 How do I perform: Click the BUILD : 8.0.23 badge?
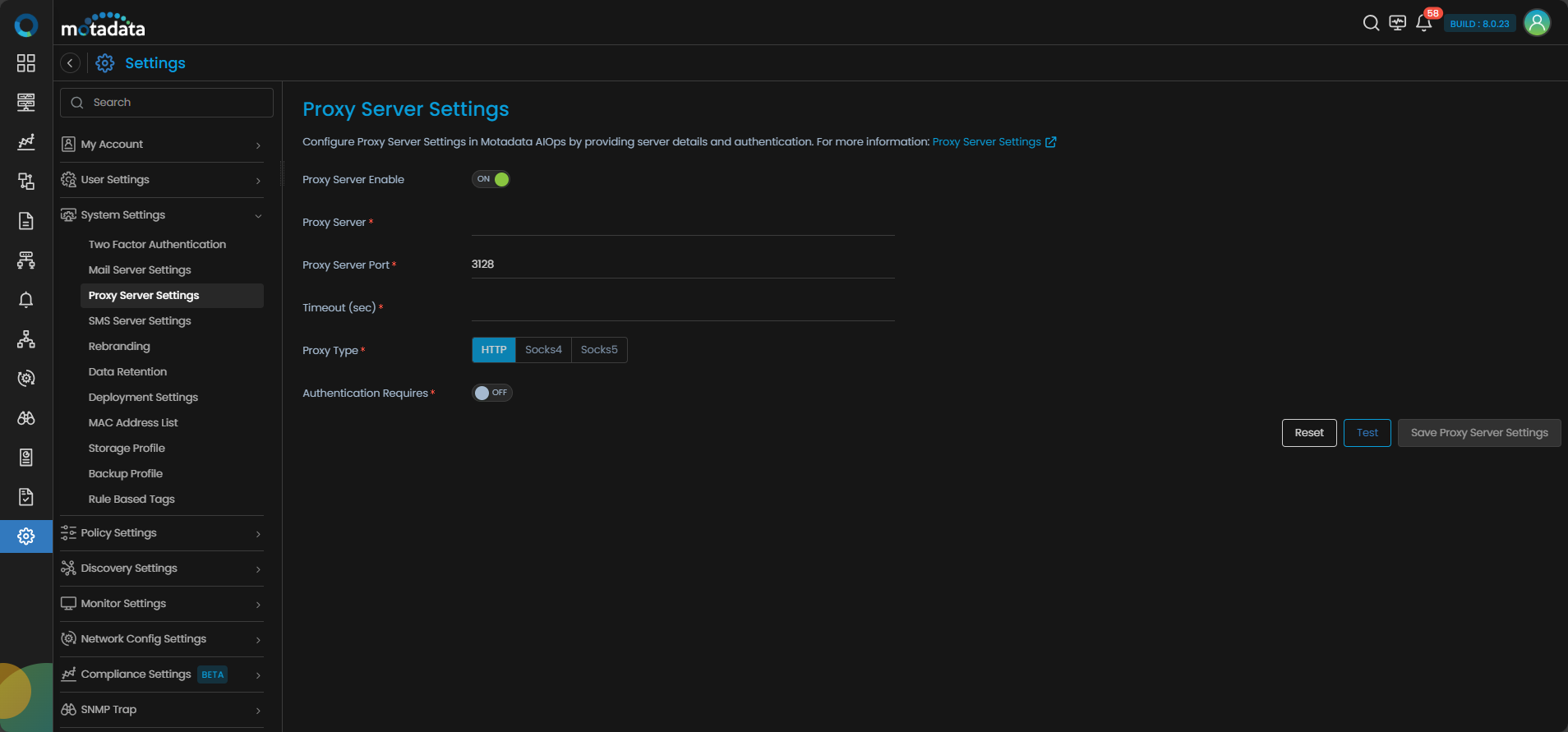click(1479, 24)
